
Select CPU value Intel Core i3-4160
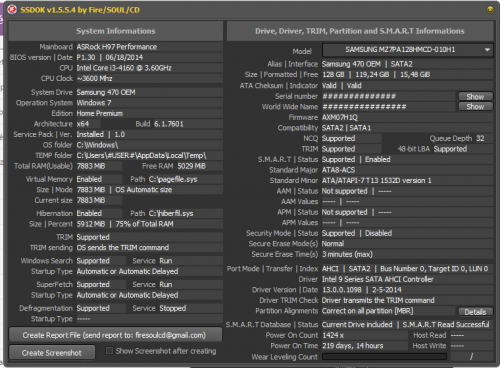pyautogui.click(x=124, y=68)
